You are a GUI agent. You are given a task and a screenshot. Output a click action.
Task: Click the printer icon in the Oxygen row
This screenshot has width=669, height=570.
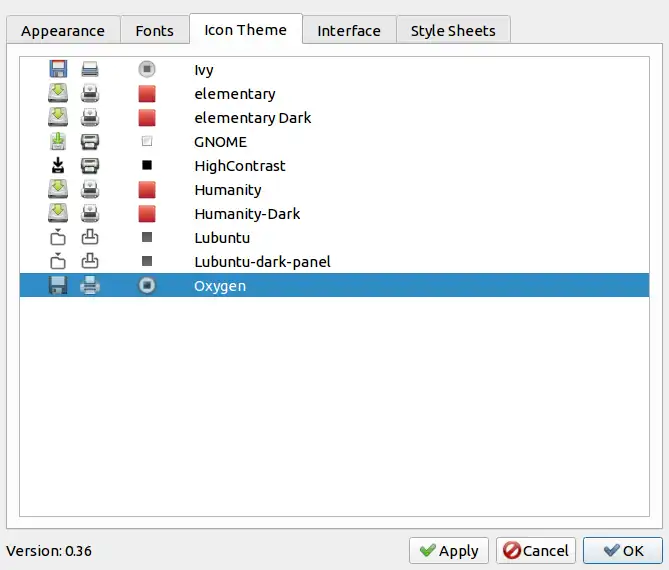click(x=90, y=285)
